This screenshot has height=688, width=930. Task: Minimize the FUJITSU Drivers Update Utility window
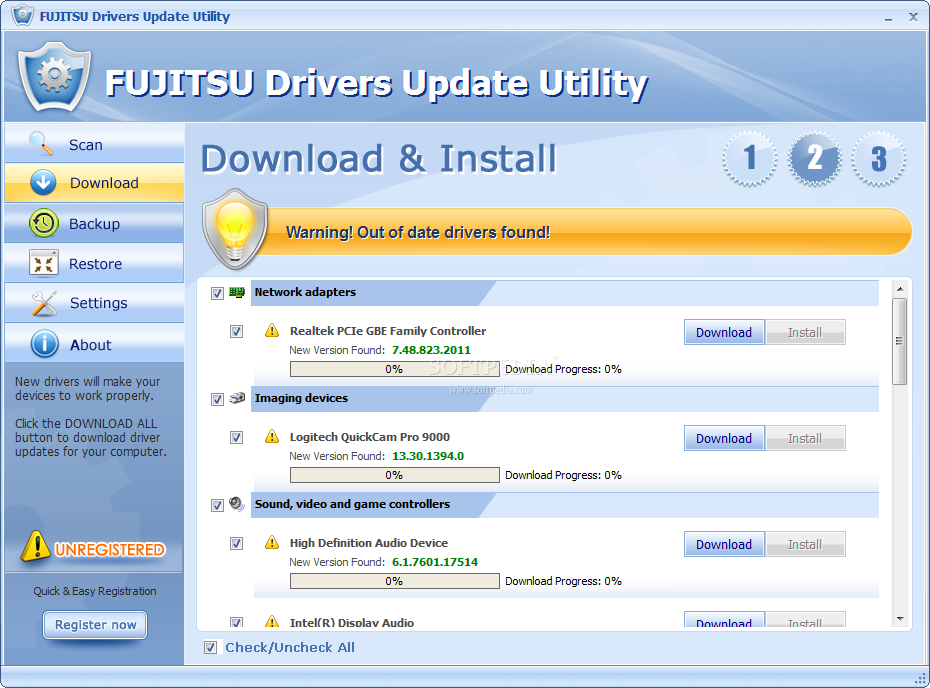pos(888,18)
